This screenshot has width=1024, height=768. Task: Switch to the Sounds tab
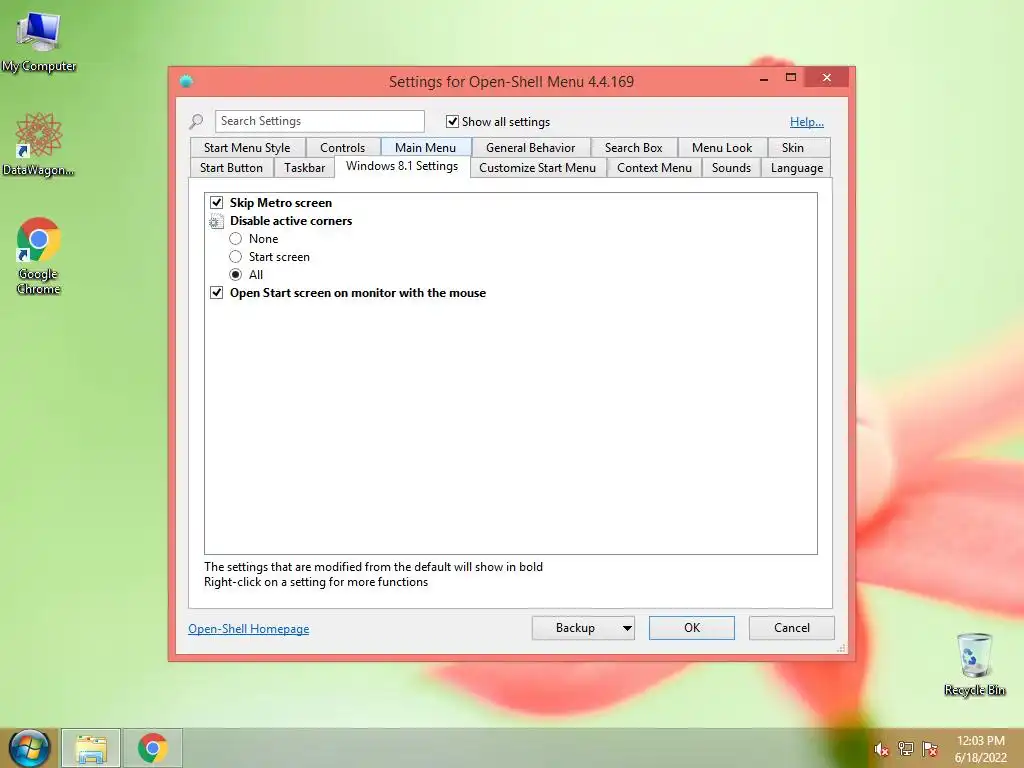pyautogui.click(x=731, y=168)
